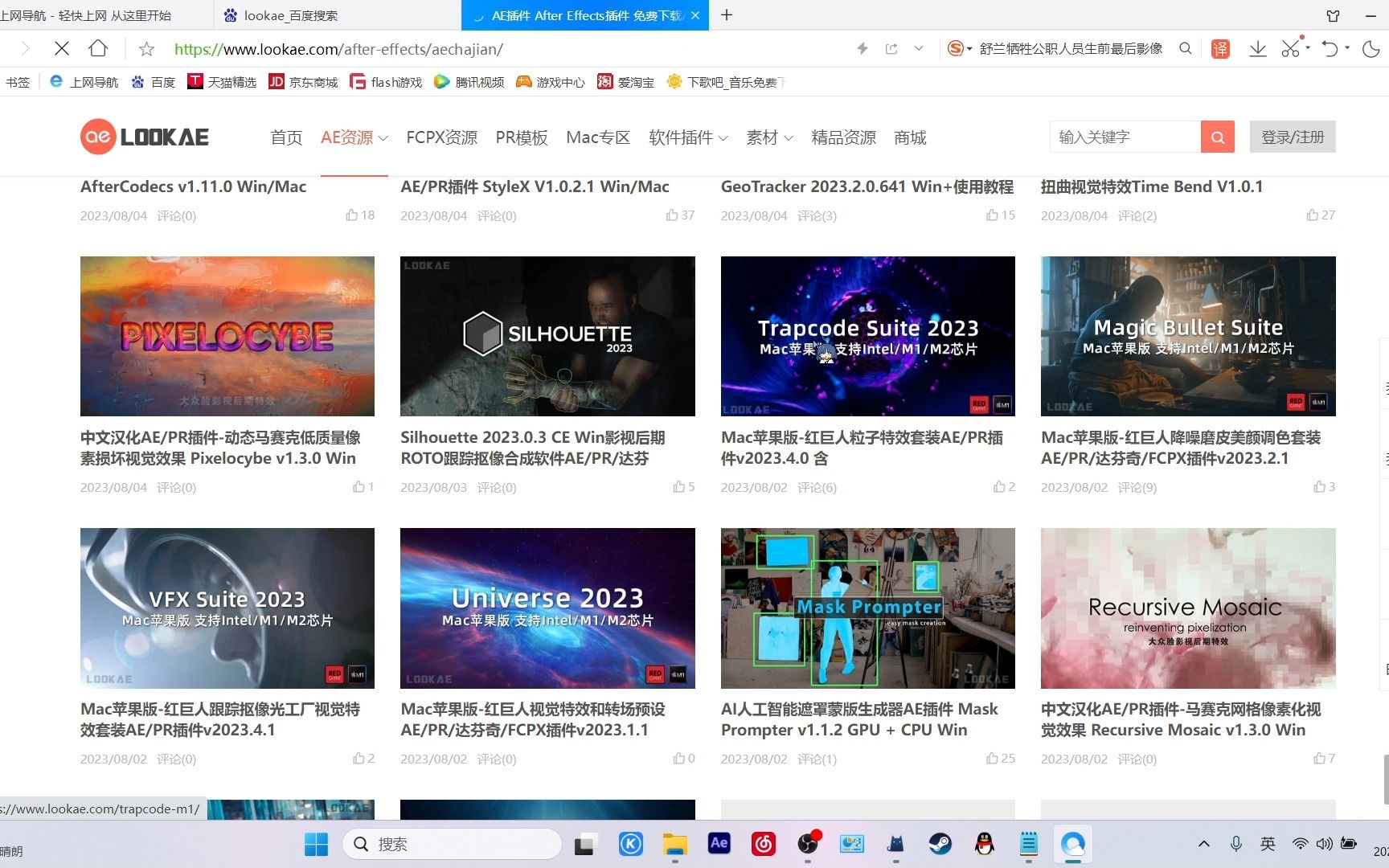Open Windows Start menu
Screen dimensions: 1389x868
click(317, 844)
